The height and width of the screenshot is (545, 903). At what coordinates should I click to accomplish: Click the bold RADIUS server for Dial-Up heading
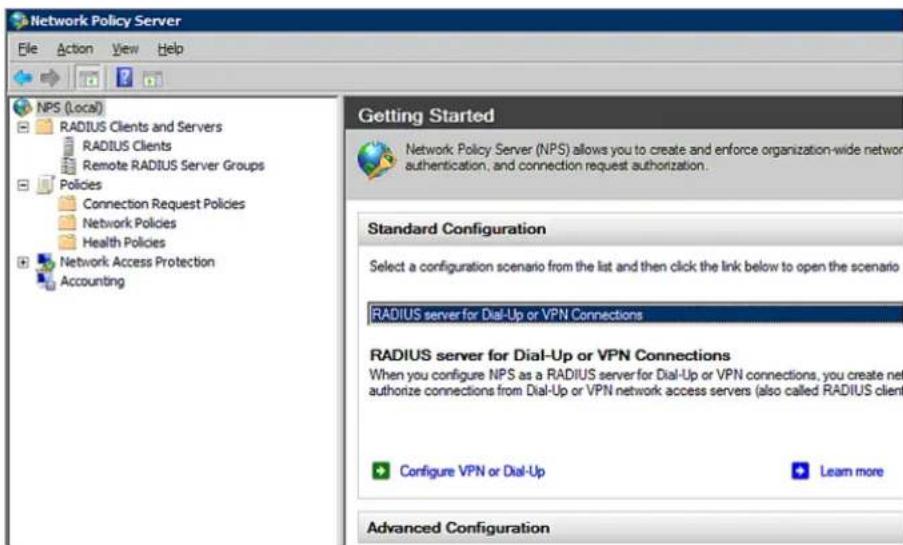point(550,355)
